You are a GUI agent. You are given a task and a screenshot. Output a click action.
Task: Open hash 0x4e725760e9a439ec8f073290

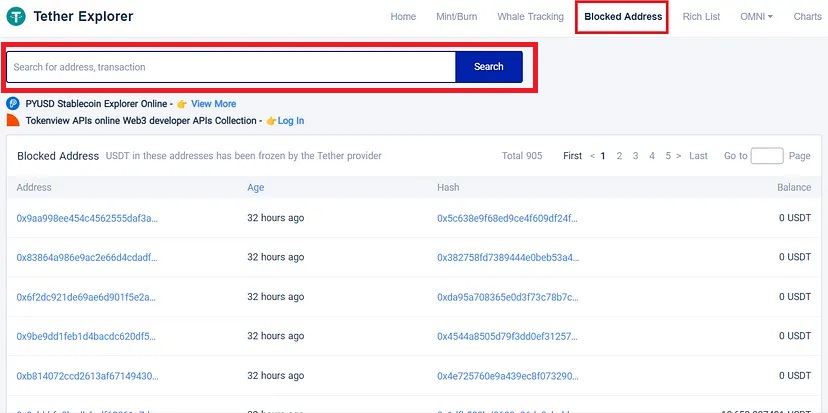click(x=507, y=376)
